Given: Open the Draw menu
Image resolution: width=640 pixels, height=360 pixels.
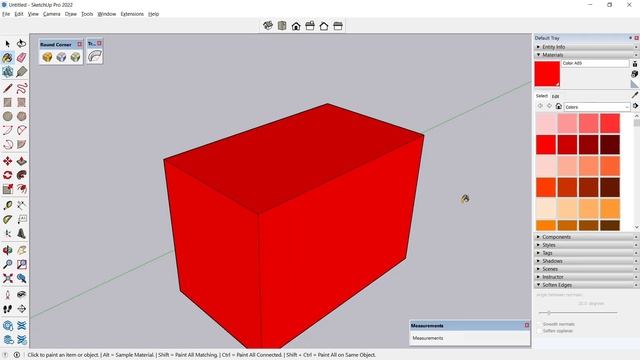Looking at the screenshot, I should pyautogui.click(x=71, y=14).
